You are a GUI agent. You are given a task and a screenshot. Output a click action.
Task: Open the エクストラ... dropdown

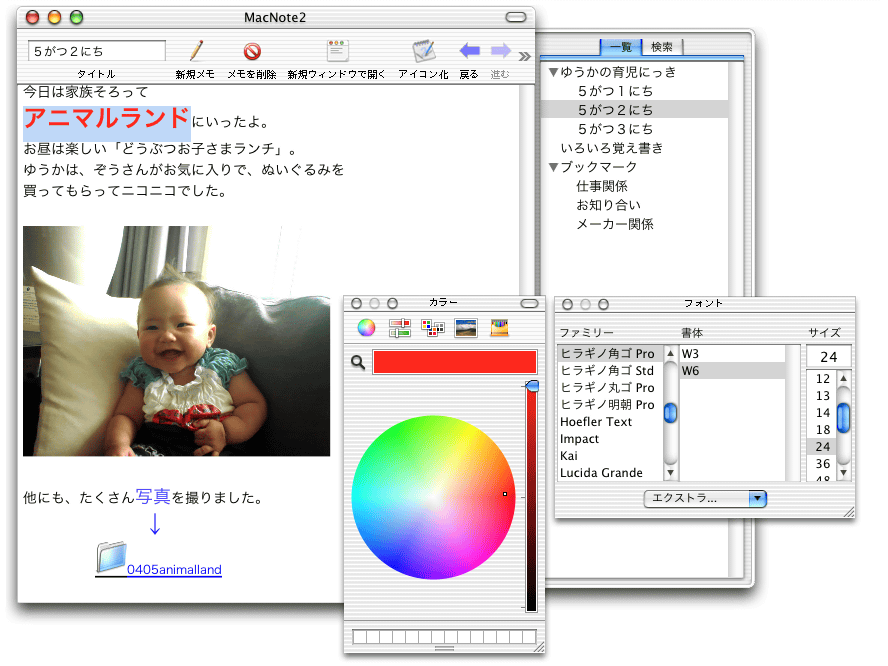point(705,498)
